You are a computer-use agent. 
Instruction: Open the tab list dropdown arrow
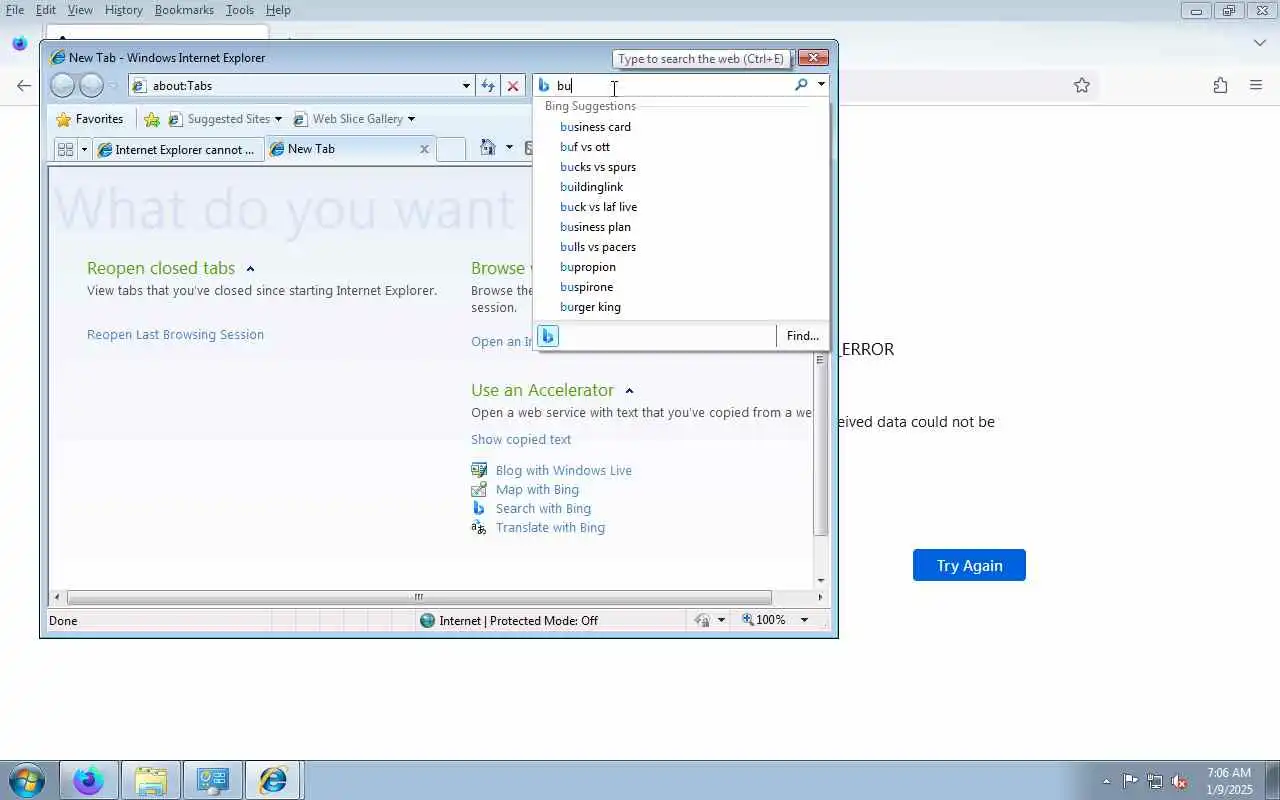(84, 149)
